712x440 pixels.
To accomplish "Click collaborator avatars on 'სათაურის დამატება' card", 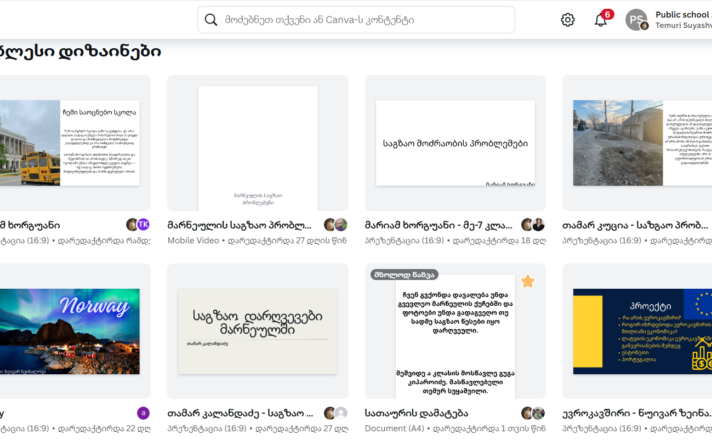I will (x=533, y=413).
